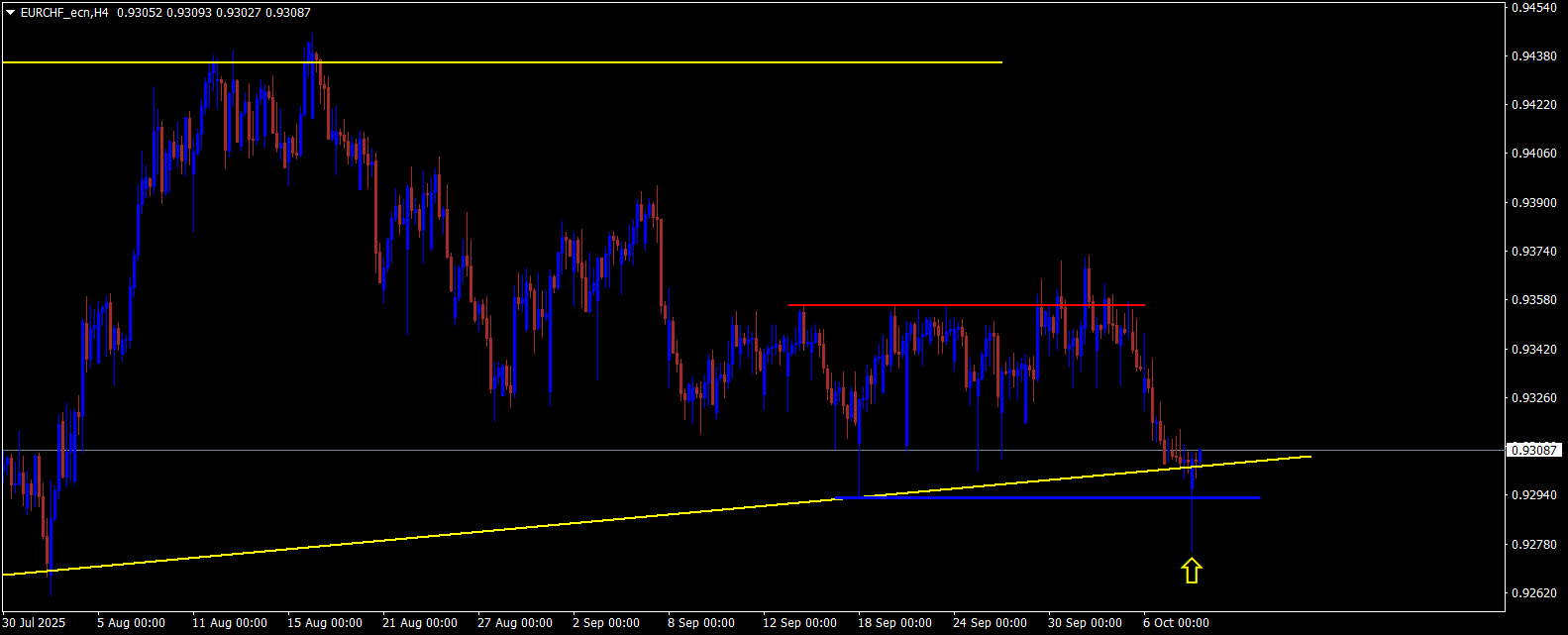Click price scale label 0.94540

pyautogui.click(x=1532, y=7)
